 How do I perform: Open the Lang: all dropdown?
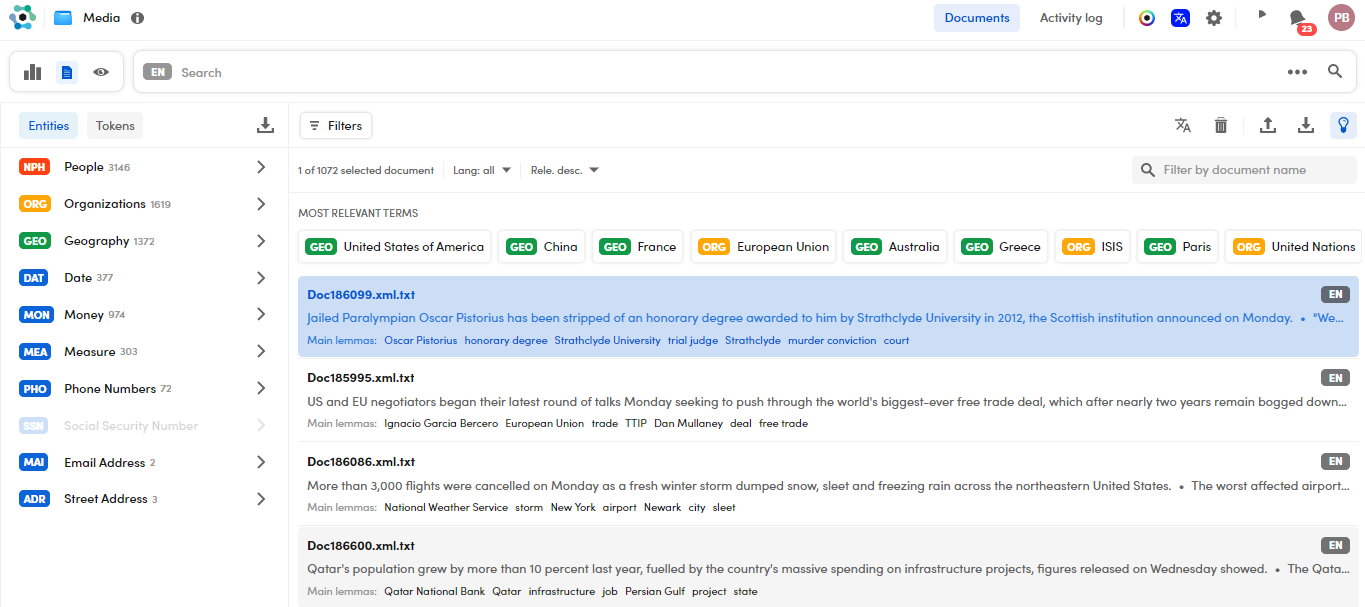(x=482, y=170)
